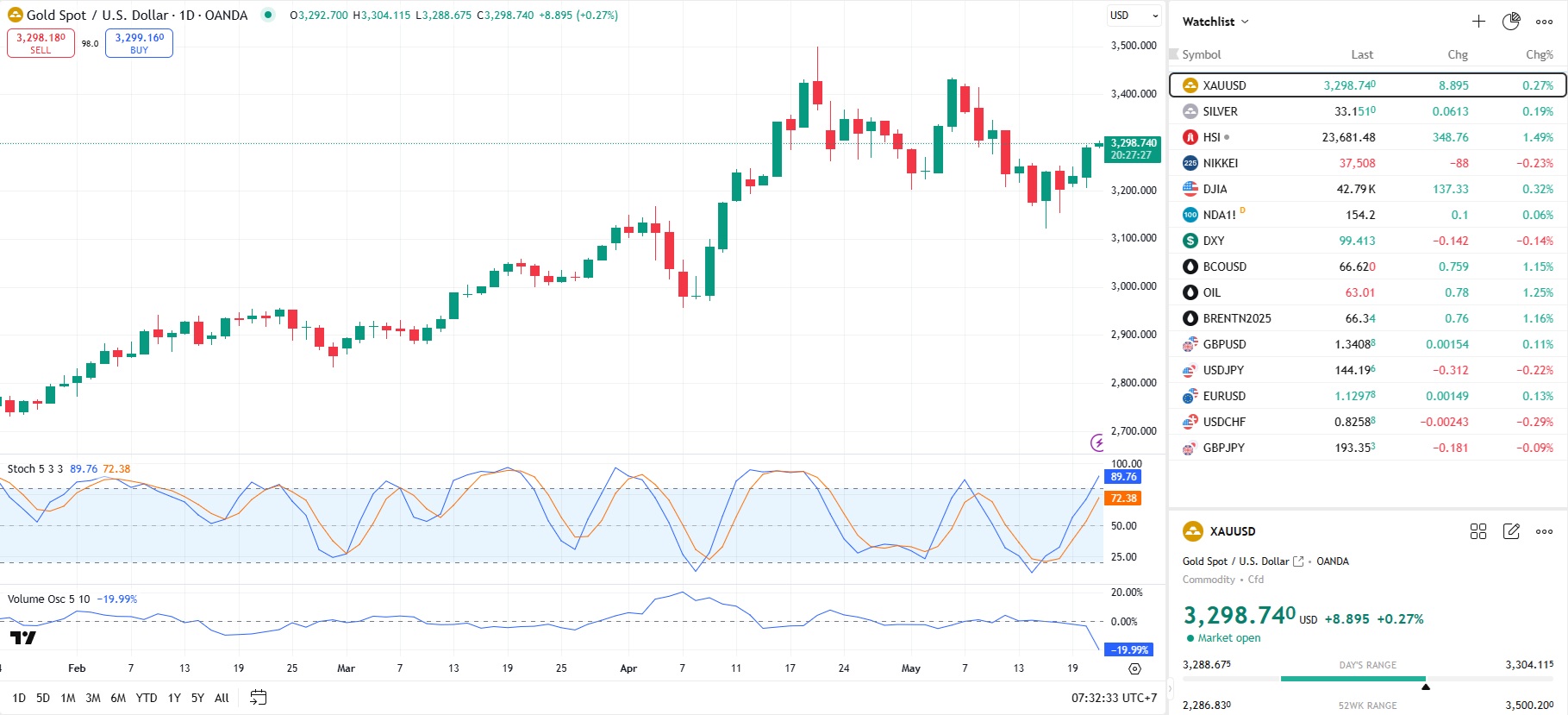Click the add symbol plus icon in Watchlist
This screenshot has width=1568, height=715.
[1478, 22]
